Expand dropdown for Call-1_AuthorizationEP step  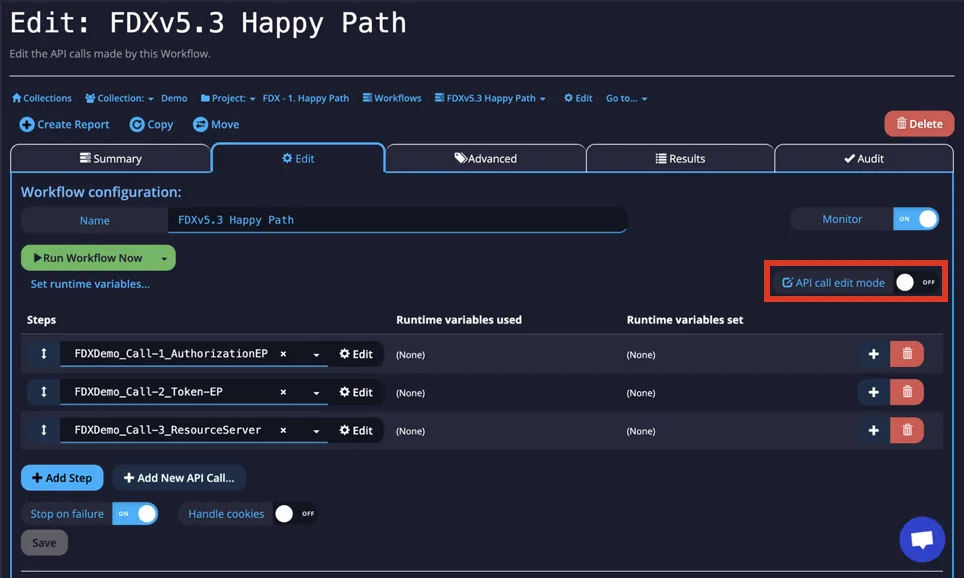tap(316, 354)
